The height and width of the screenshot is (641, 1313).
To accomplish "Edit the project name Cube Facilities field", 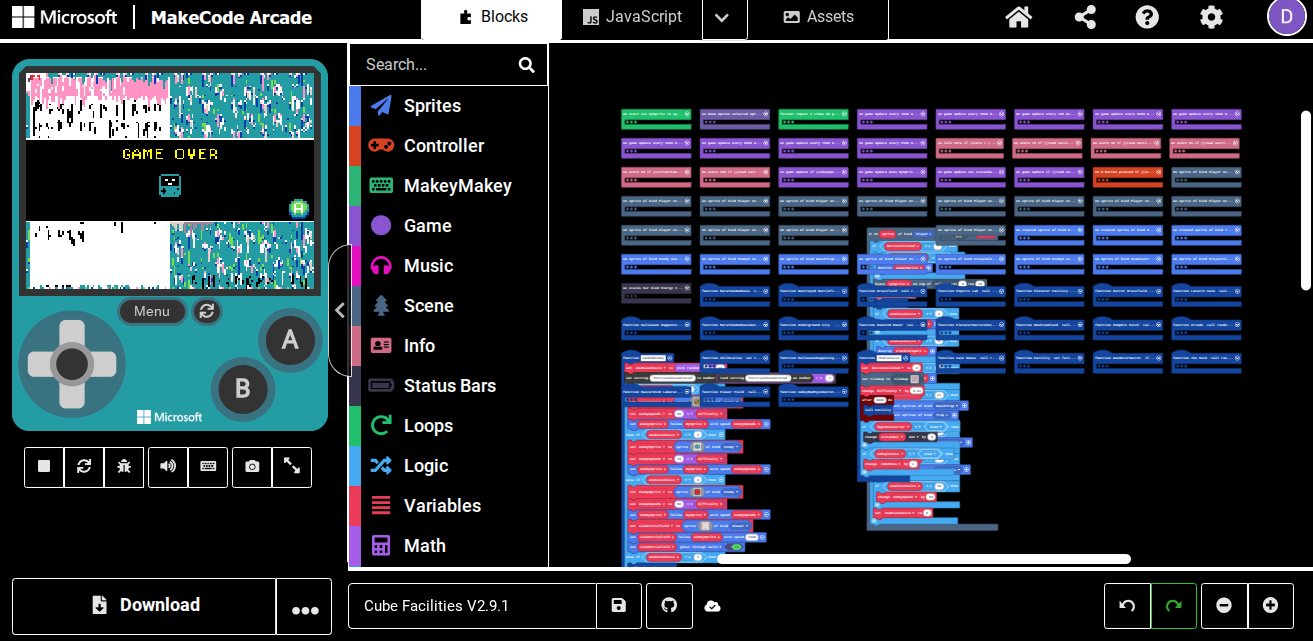I will 472,606.
